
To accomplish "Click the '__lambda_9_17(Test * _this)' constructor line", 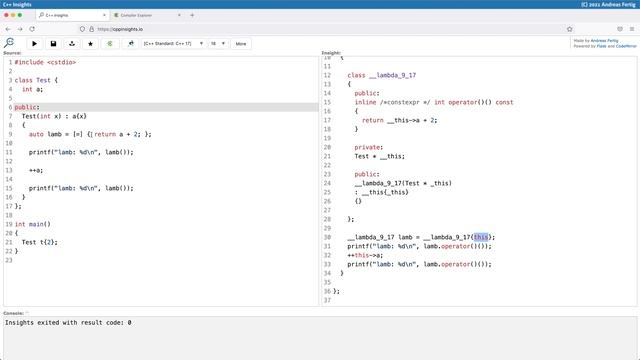I will click(x=403, y=183).
